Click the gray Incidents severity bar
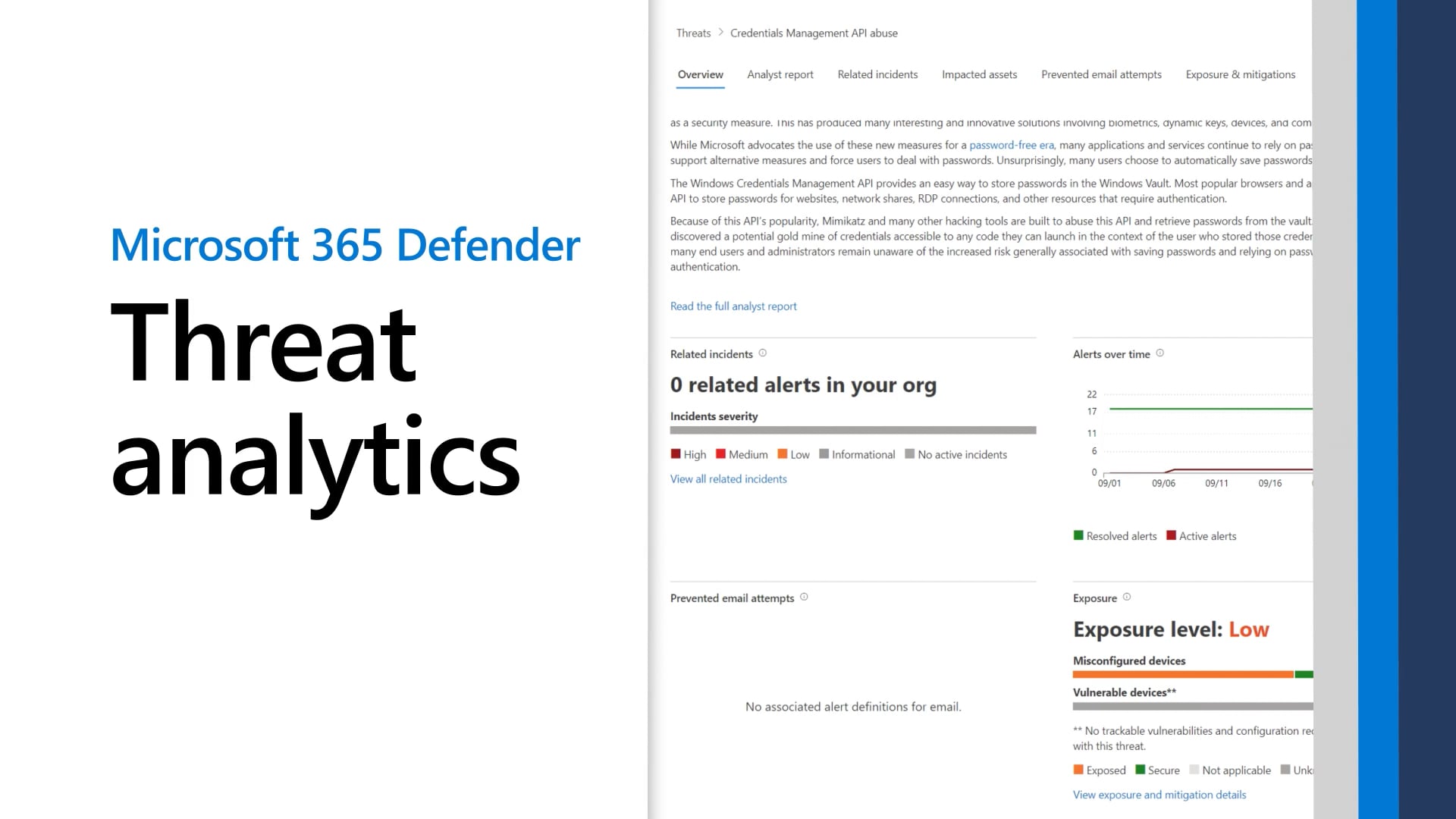Viewport: 1456px width, 819px height. click(852, 430)
